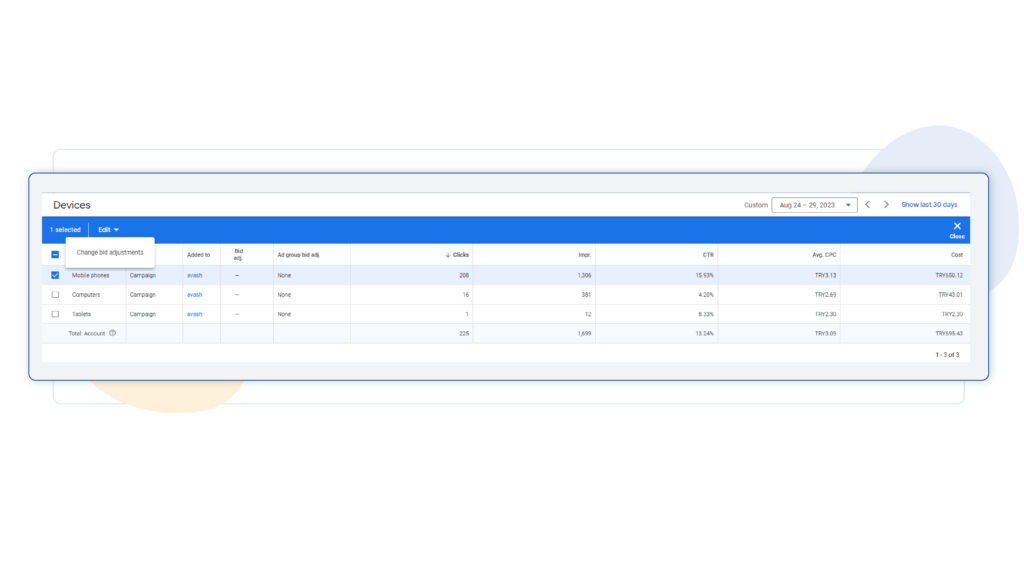The width and height of the screenshot is (1024, 579).
Task: Check the Computers row checkbox
Action: pyautogui.click(x=55, y=295)
